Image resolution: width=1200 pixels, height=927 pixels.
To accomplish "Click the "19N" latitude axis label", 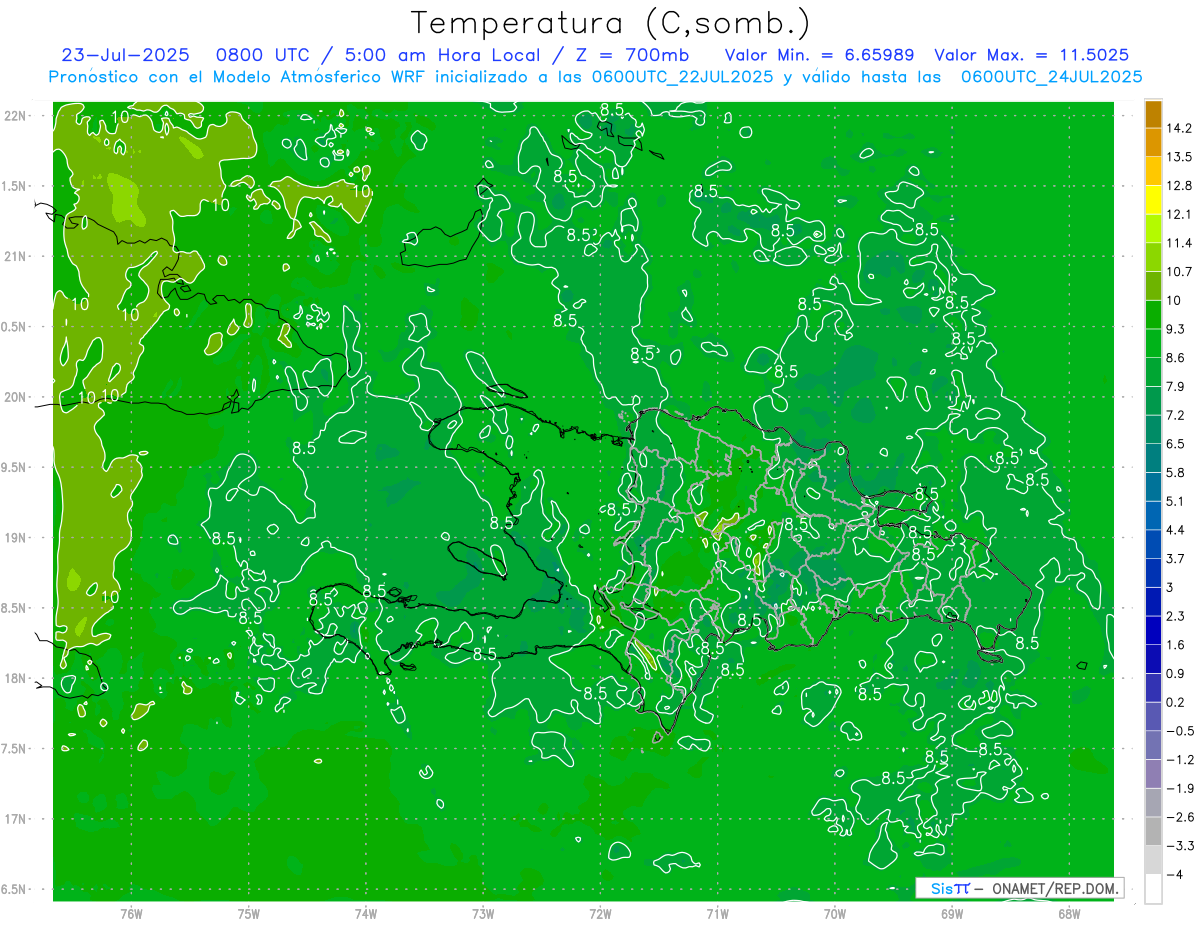I will click(14, 538).
